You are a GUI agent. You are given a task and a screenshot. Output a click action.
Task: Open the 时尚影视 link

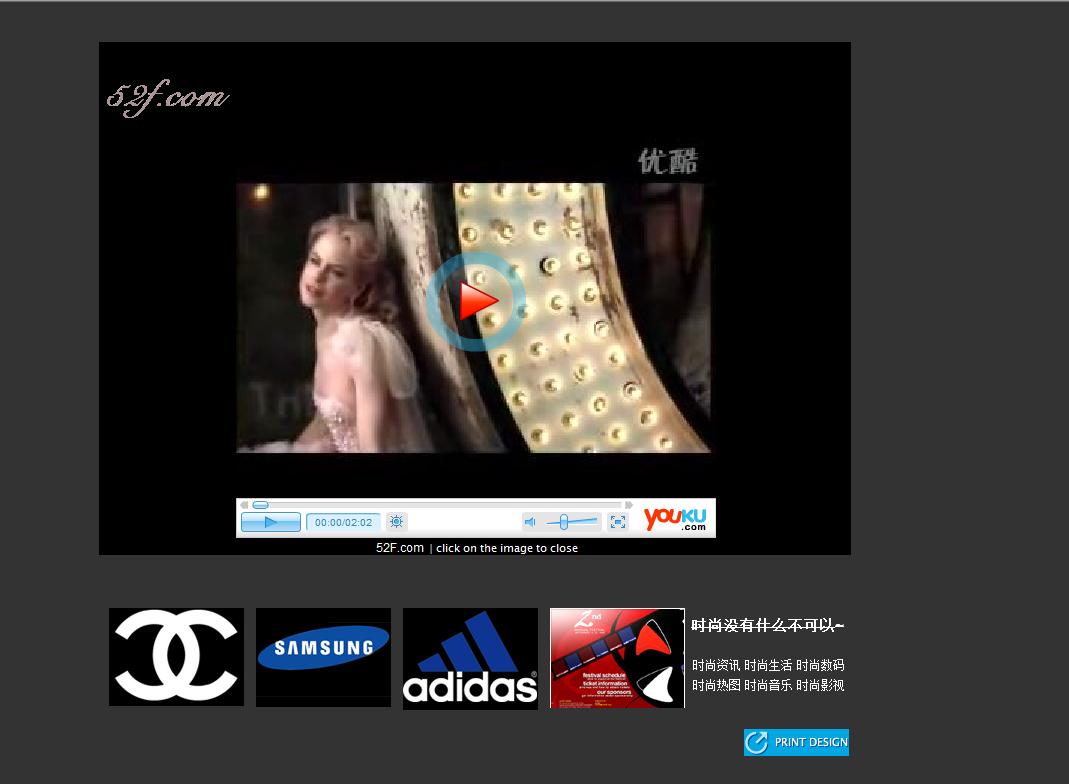820,685
